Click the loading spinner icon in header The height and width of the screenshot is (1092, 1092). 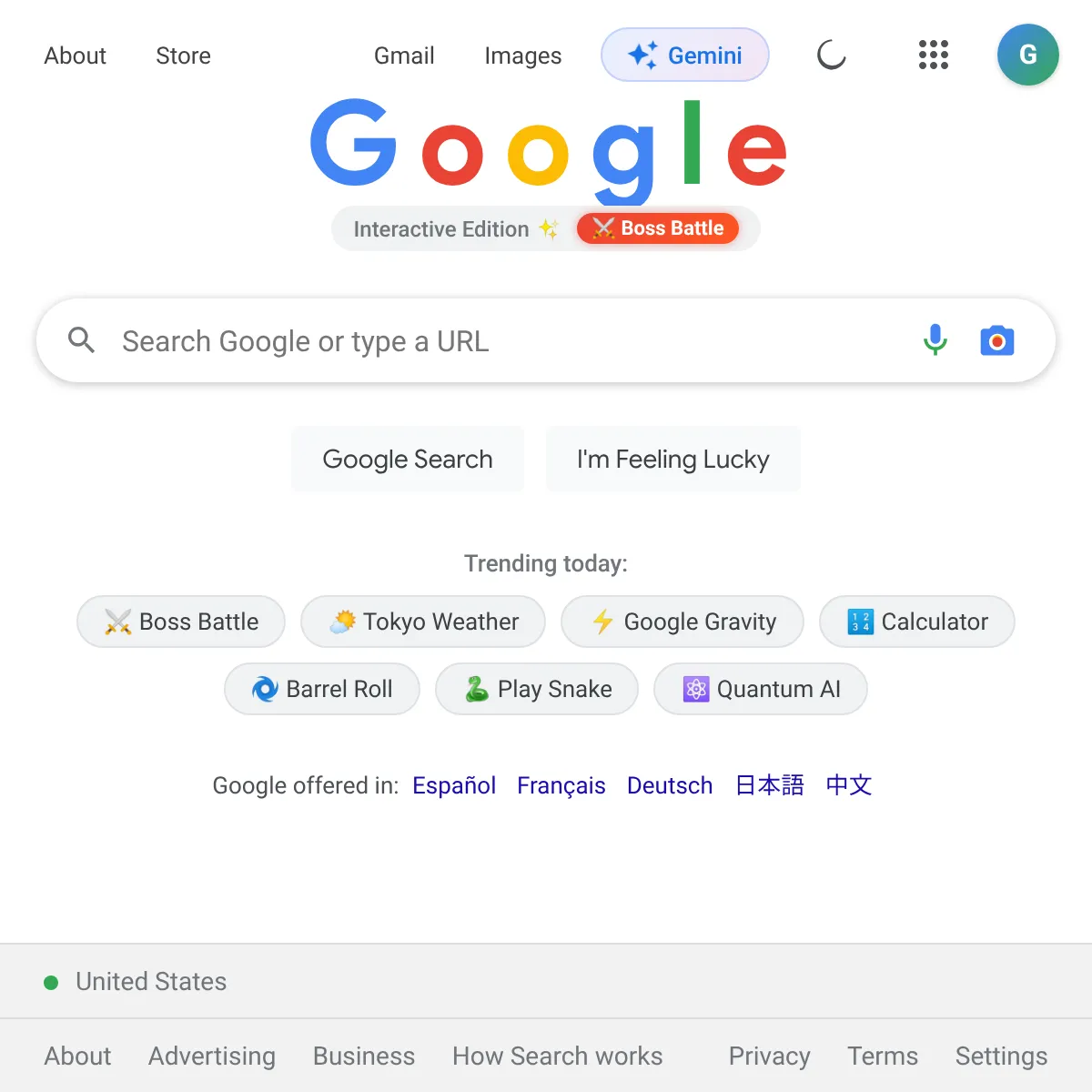tap(832, 55)
